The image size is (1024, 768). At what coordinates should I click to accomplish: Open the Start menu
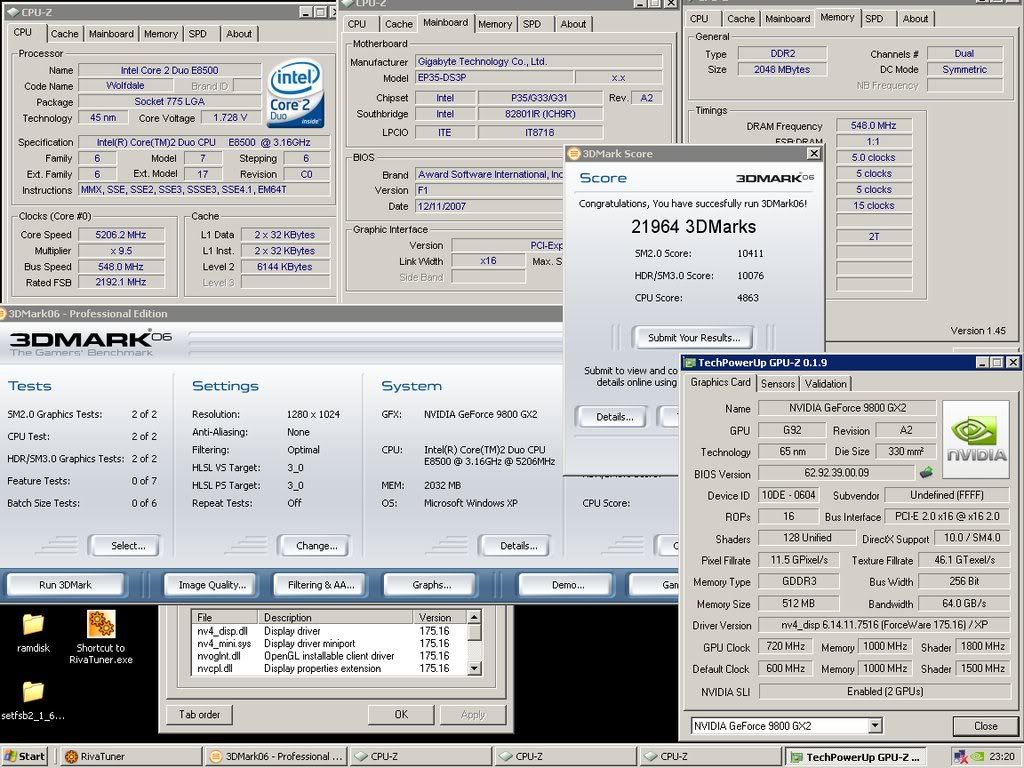[25, 757]
